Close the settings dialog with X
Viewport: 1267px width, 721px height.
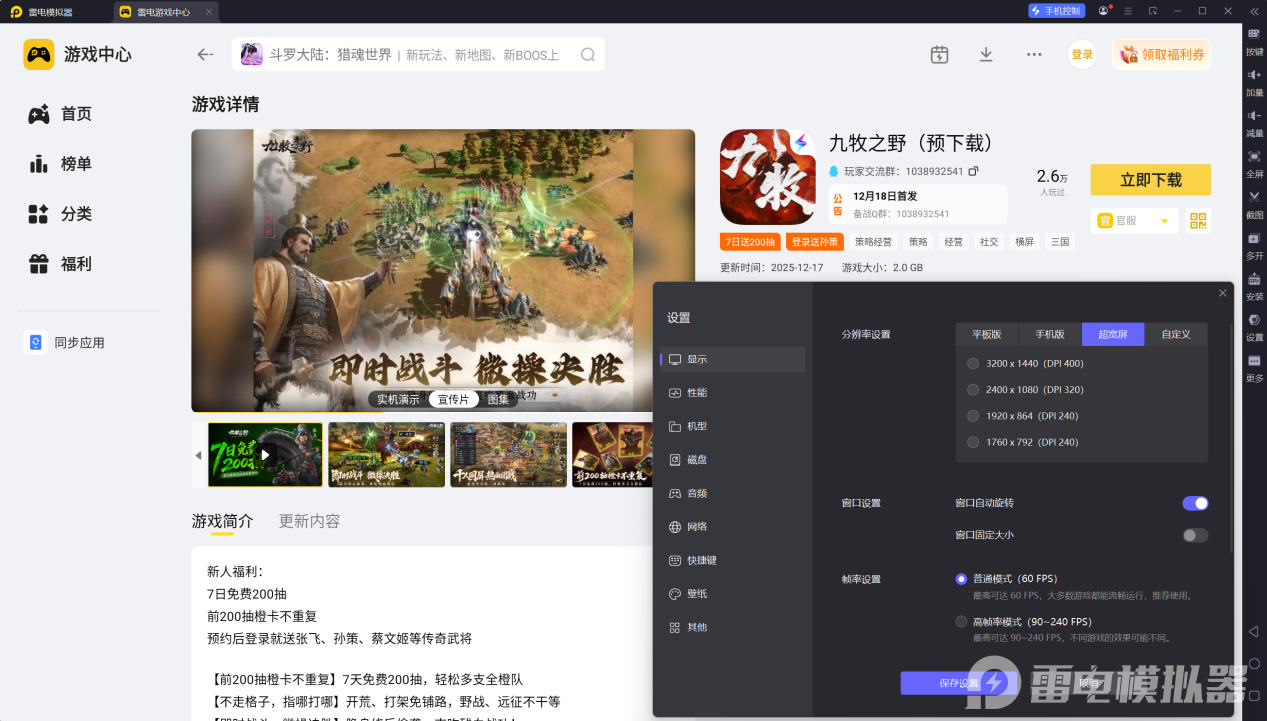[x=1222, y=293]
